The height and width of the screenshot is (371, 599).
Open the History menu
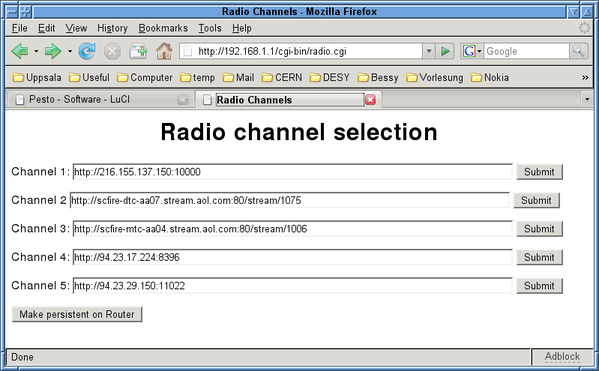pos(112,28)
